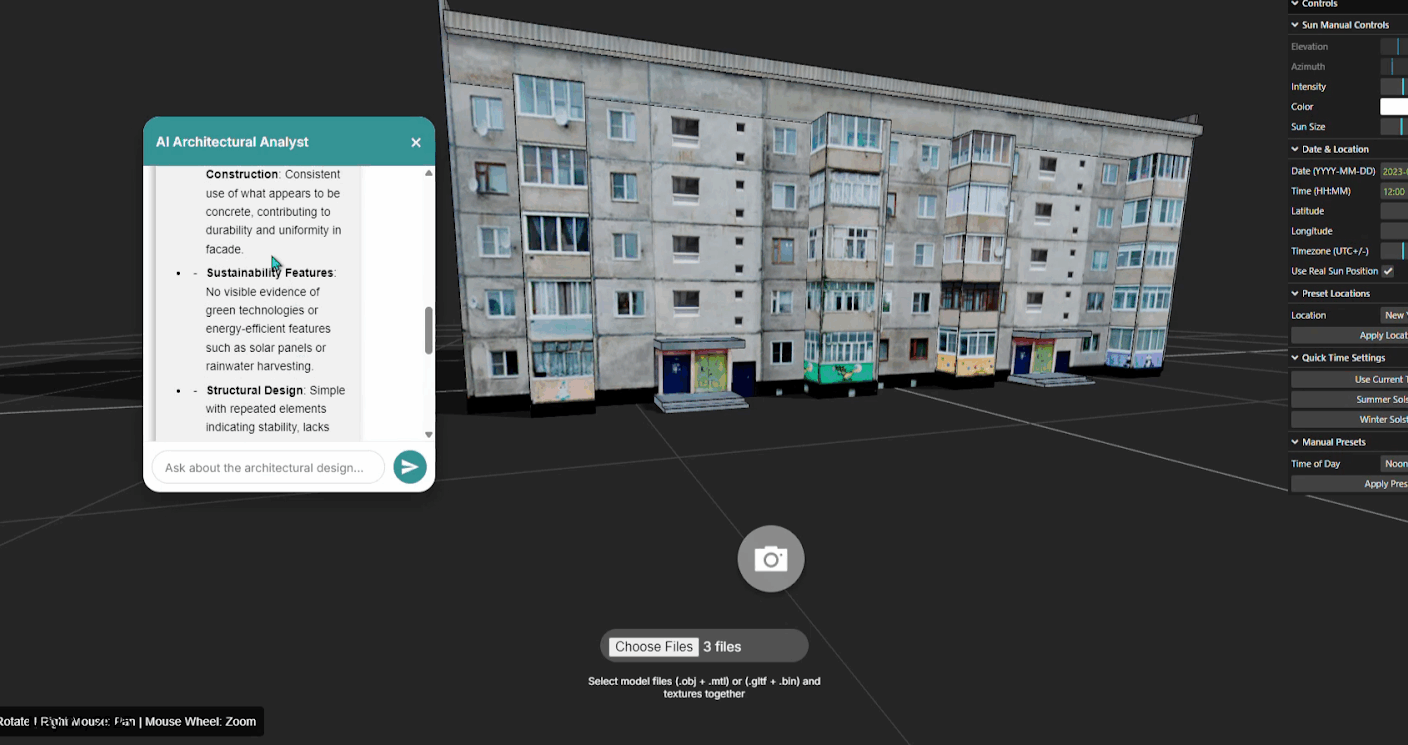Click the Choose Files button
Screen dimensions: 1408x745
[x=653, y=646]
